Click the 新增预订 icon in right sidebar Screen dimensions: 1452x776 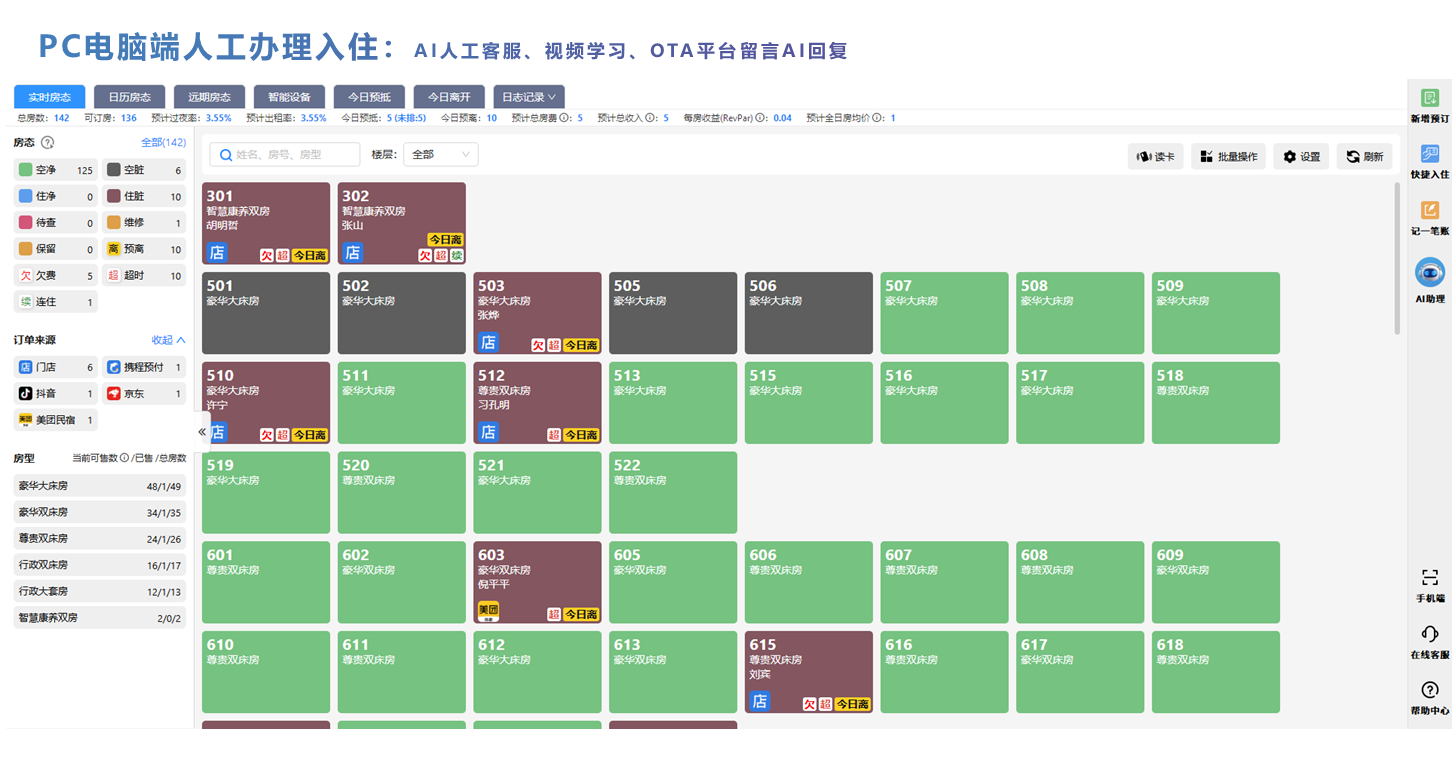(1429, 98)
